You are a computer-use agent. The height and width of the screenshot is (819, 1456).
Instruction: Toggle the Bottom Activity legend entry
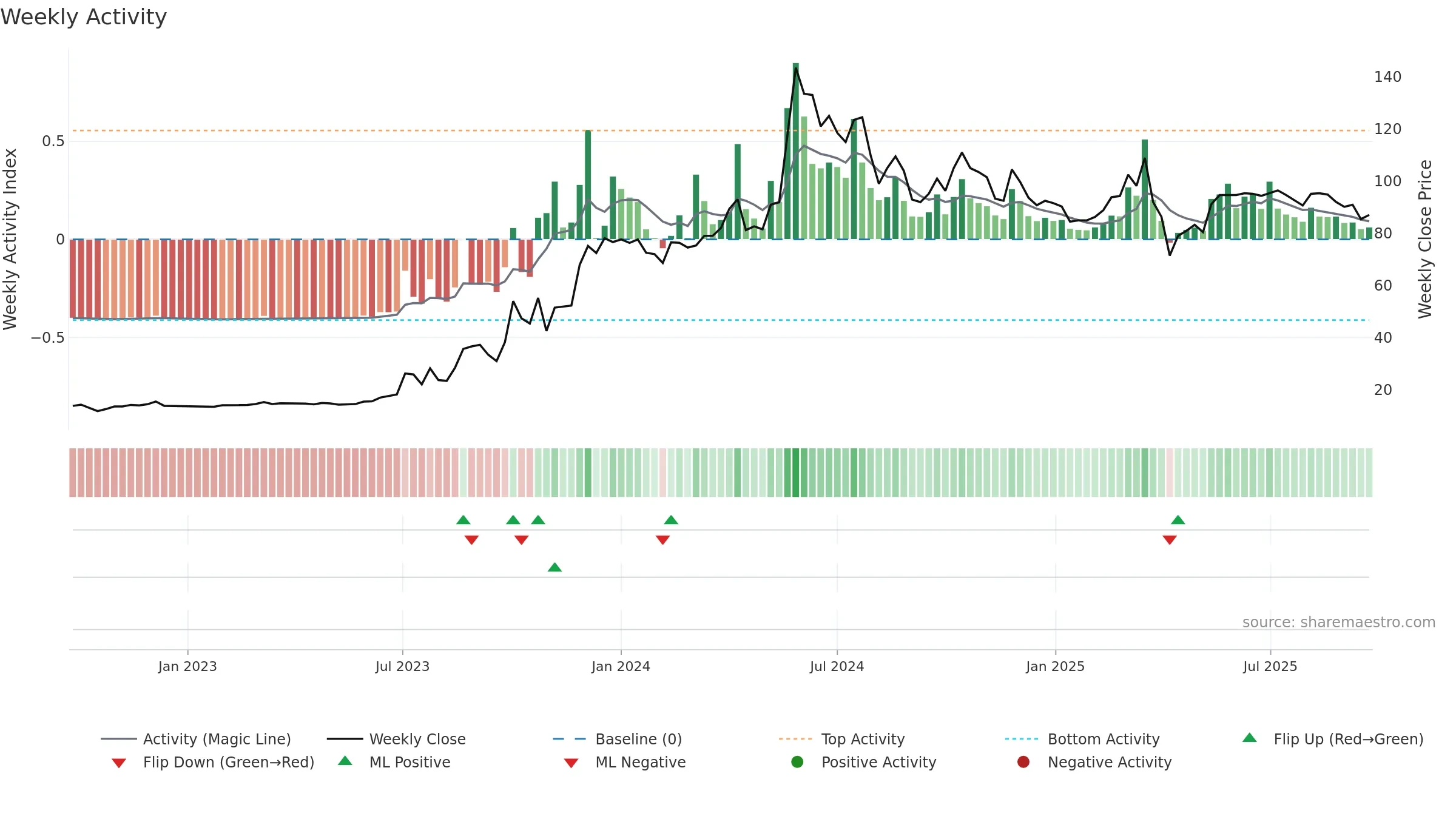(1082, 739)
